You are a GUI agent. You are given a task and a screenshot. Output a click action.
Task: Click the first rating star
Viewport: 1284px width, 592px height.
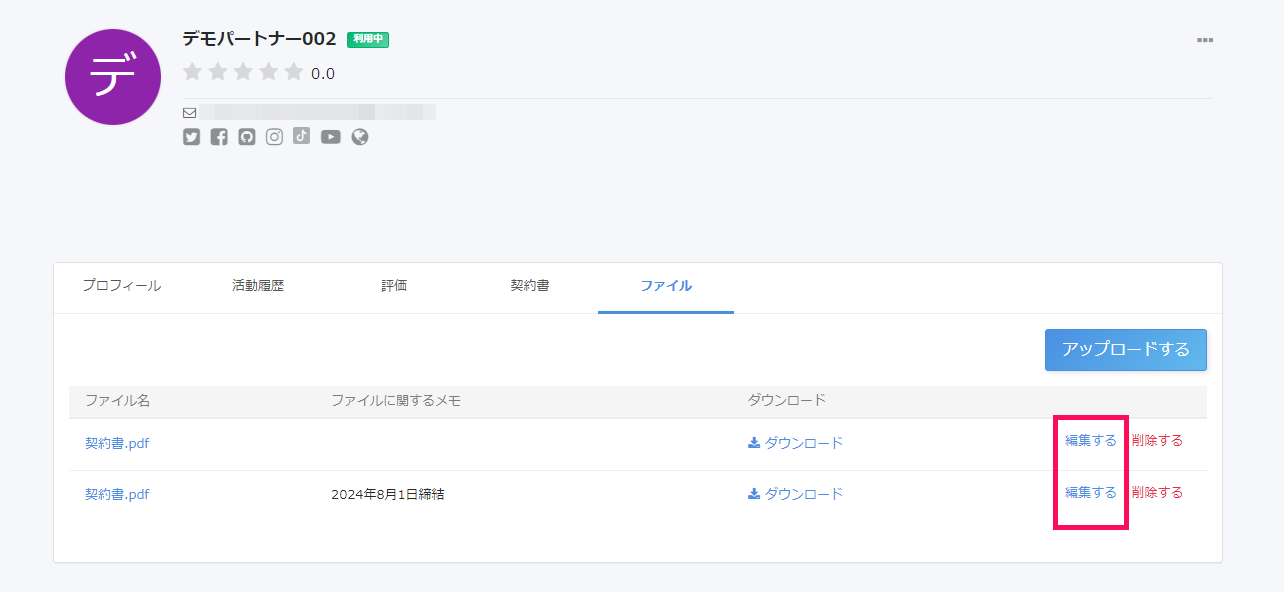click(193, 72)
